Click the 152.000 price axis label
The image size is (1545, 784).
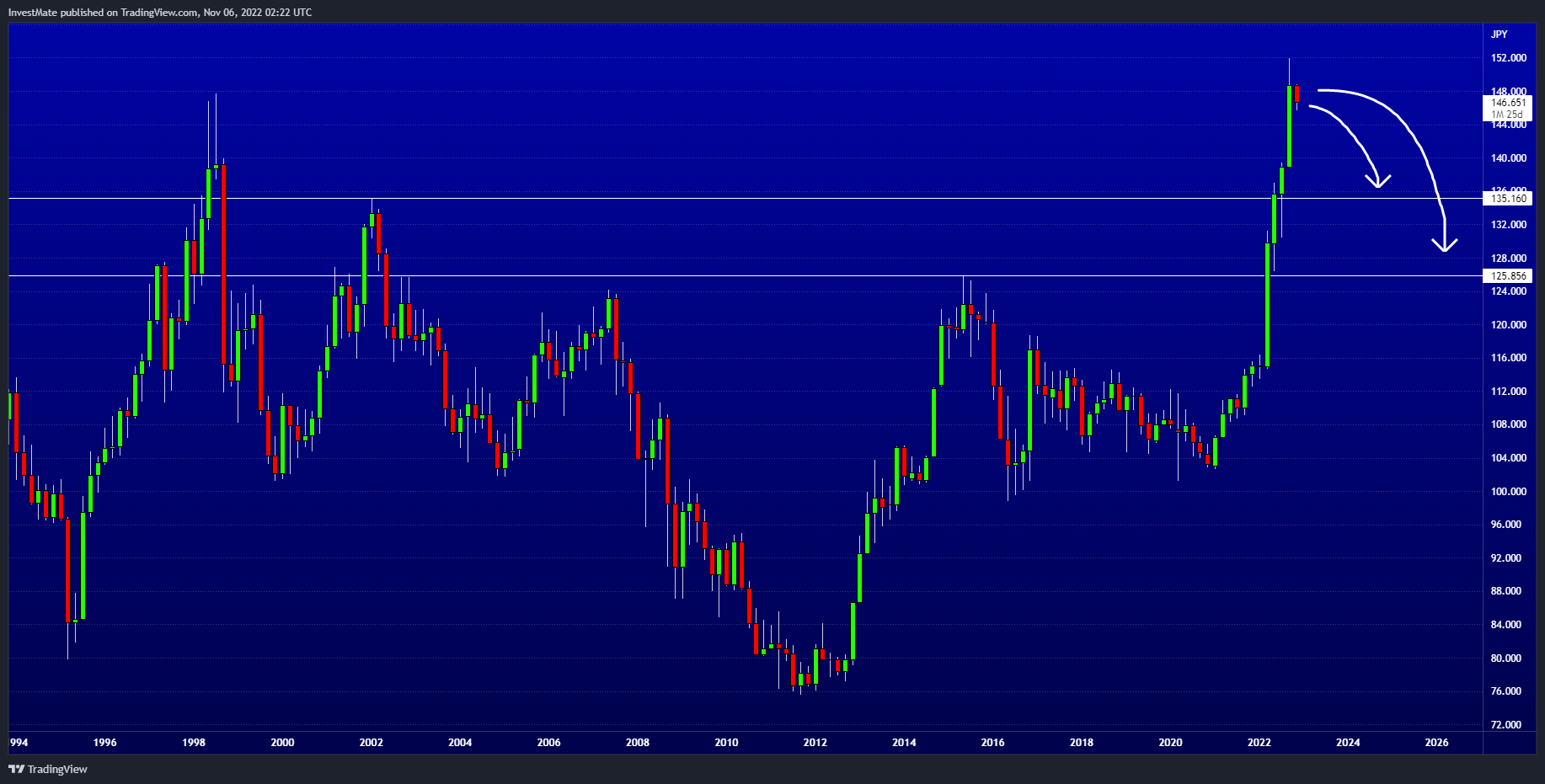(x=1508, y=58)
